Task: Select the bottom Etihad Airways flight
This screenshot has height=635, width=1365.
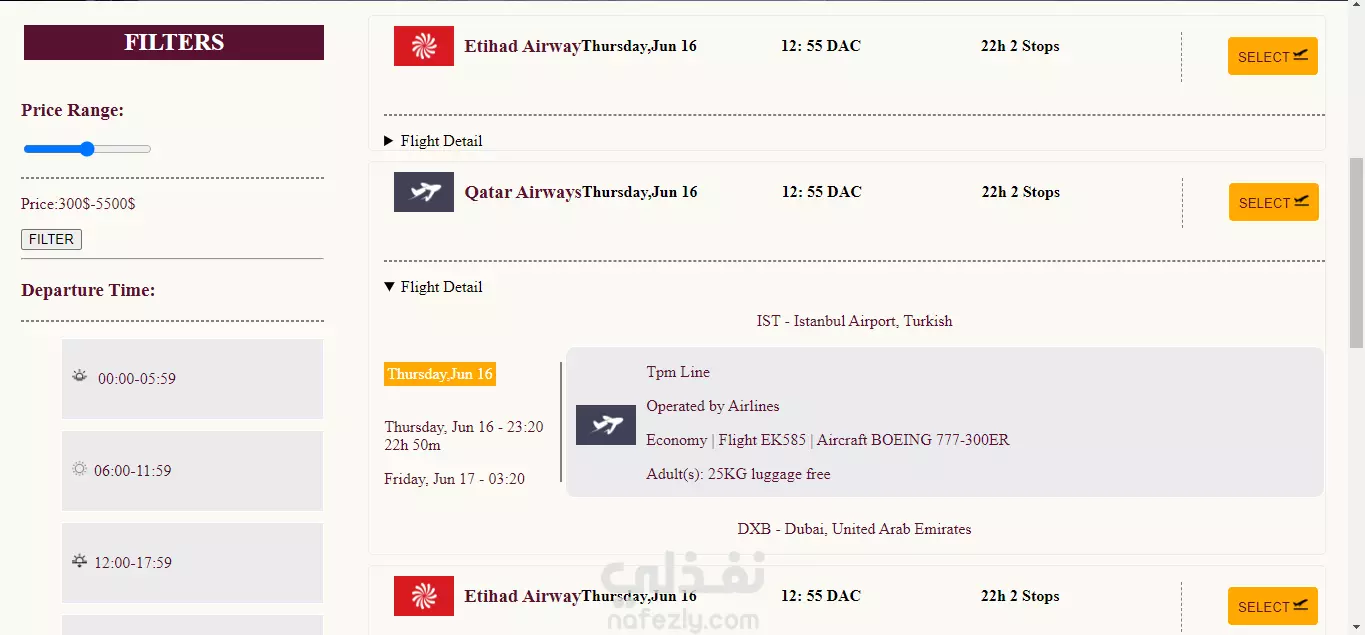Action: tap(1272, 606)
